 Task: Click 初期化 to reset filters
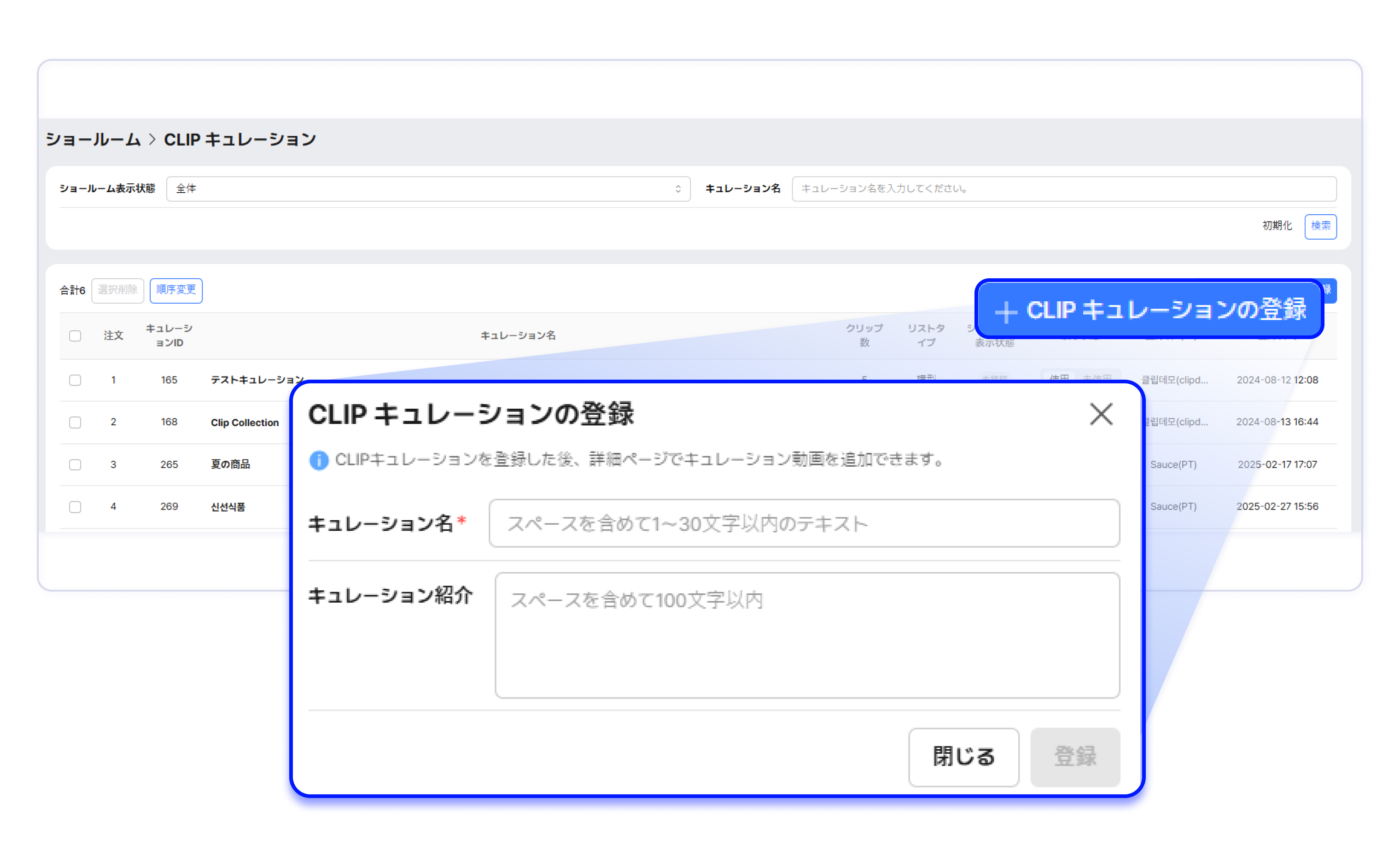tap(1277, 226)
